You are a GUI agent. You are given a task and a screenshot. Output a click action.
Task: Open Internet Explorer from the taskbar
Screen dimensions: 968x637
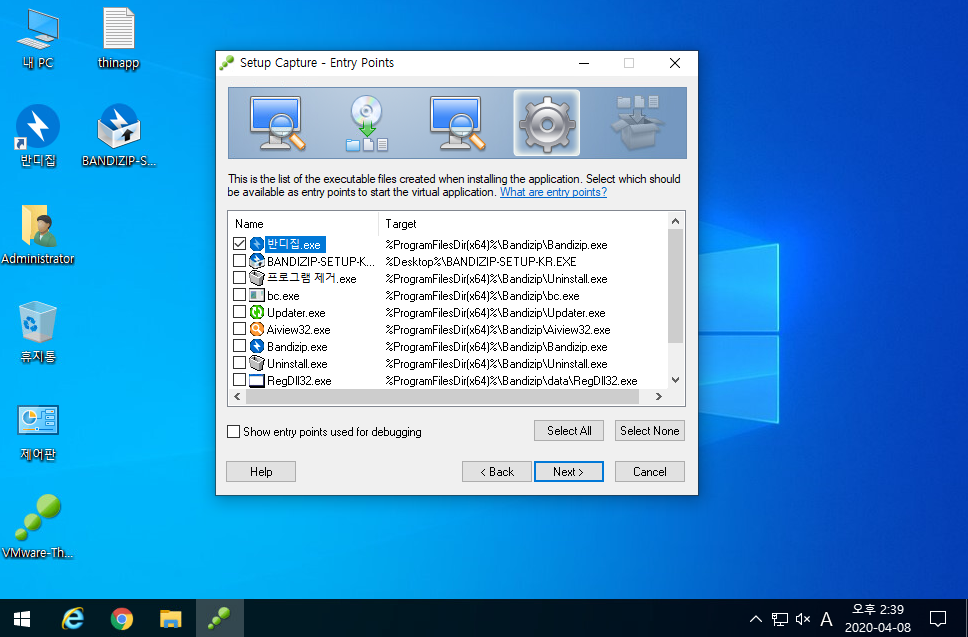click(73, 618)
